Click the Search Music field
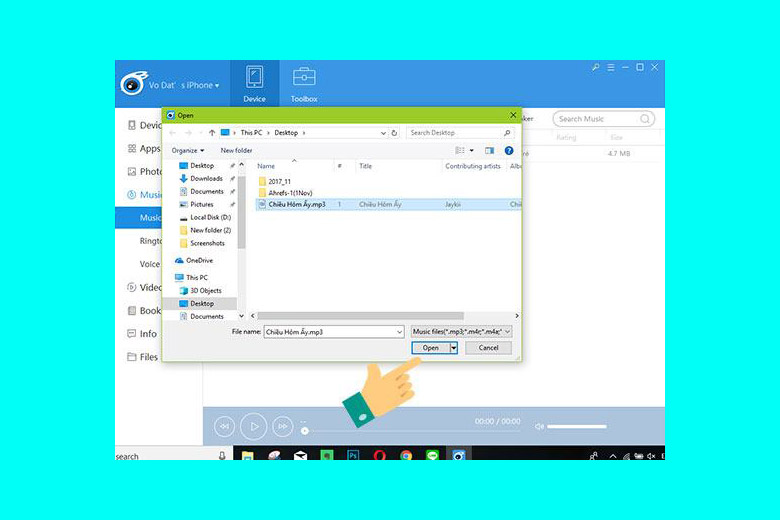This screenshot has height=520, width=780. (x=603, y=119)
